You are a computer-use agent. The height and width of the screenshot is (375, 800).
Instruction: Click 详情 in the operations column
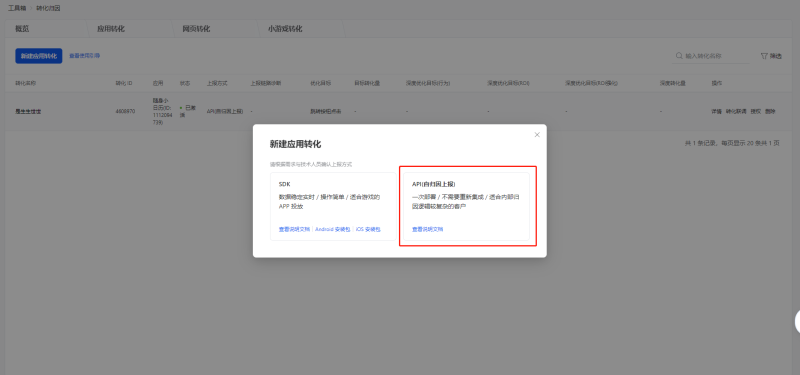click(716, 111)
